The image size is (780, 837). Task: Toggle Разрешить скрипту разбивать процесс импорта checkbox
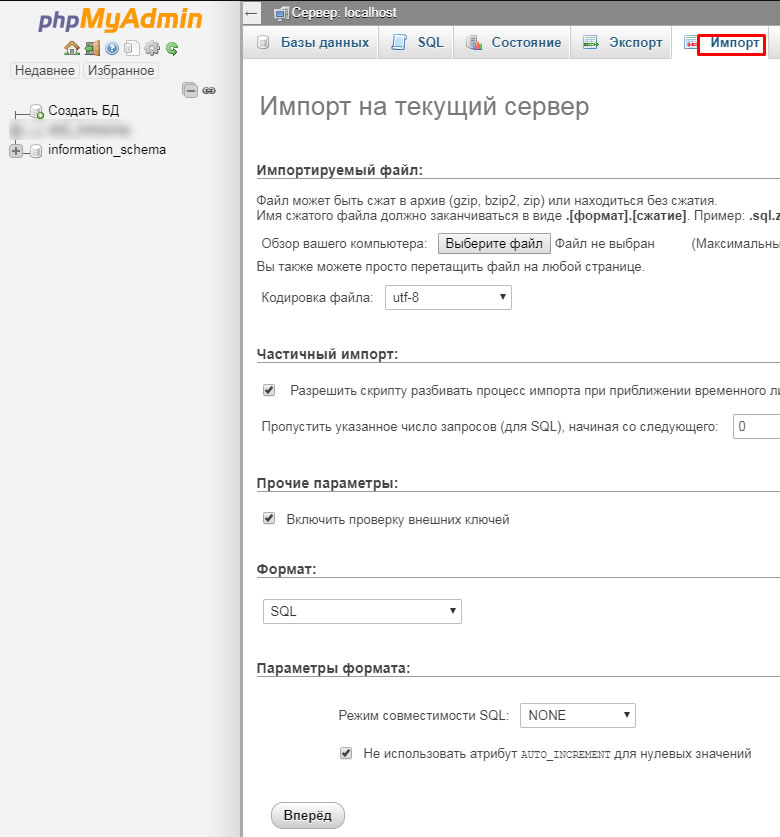tap(269, 390)
